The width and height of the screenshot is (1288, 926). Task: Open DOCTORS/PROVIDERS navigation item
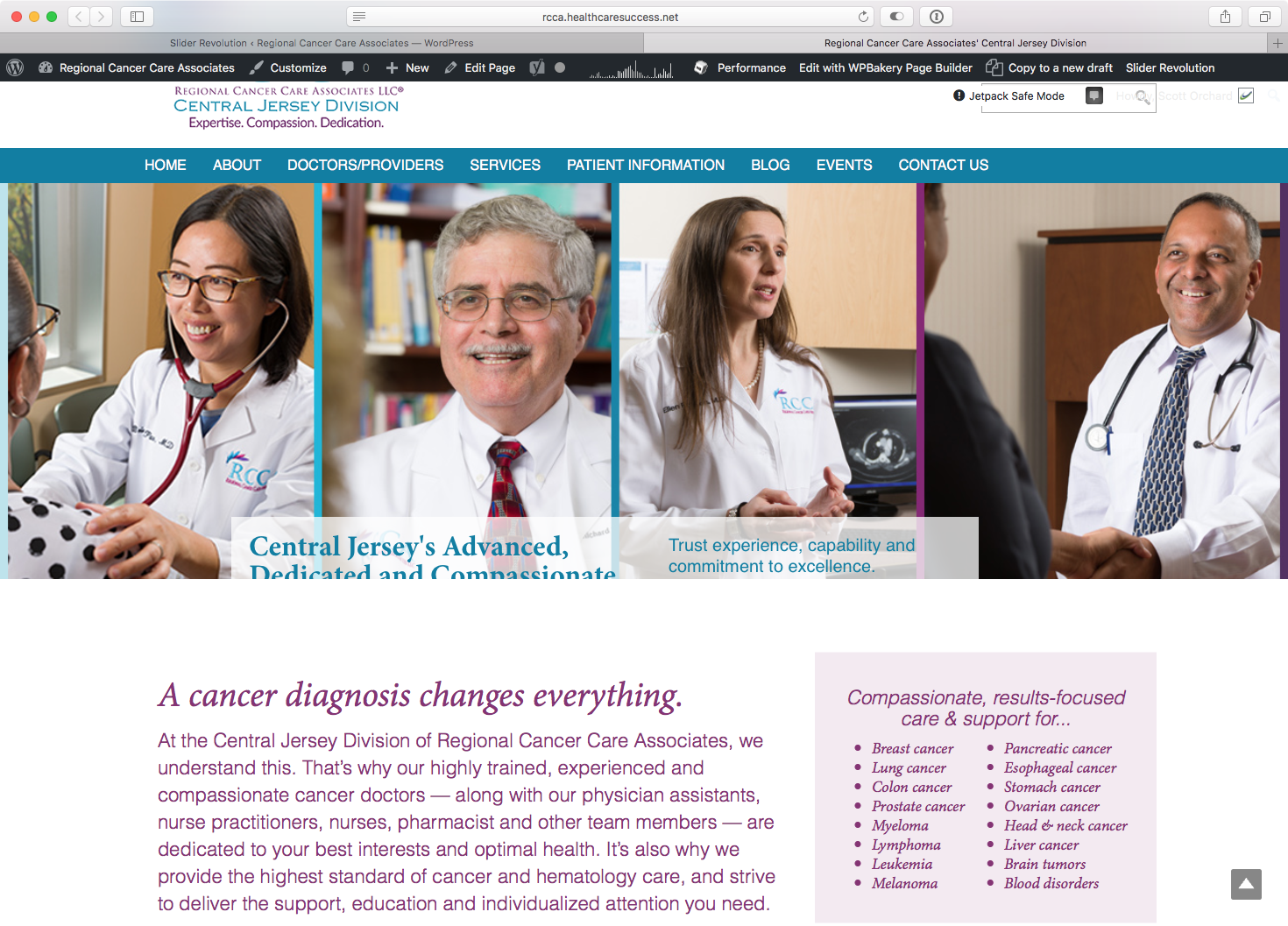click(365, 165)
